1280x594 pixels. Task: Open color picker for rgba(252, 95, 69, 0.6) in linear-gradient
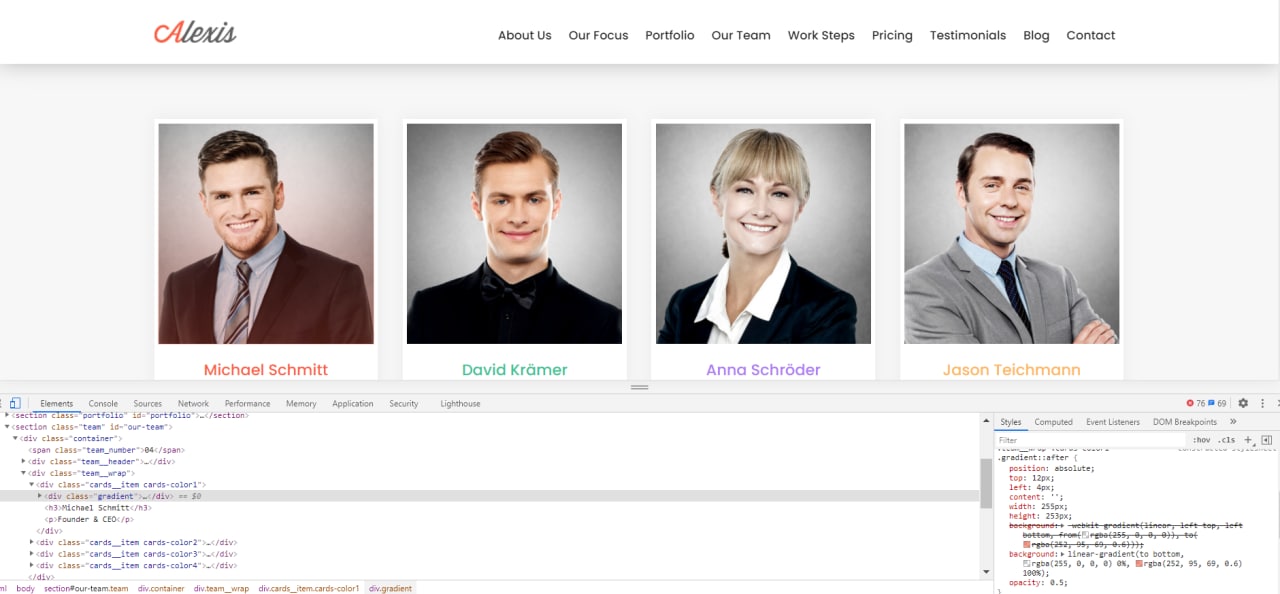coord(1139,563)
